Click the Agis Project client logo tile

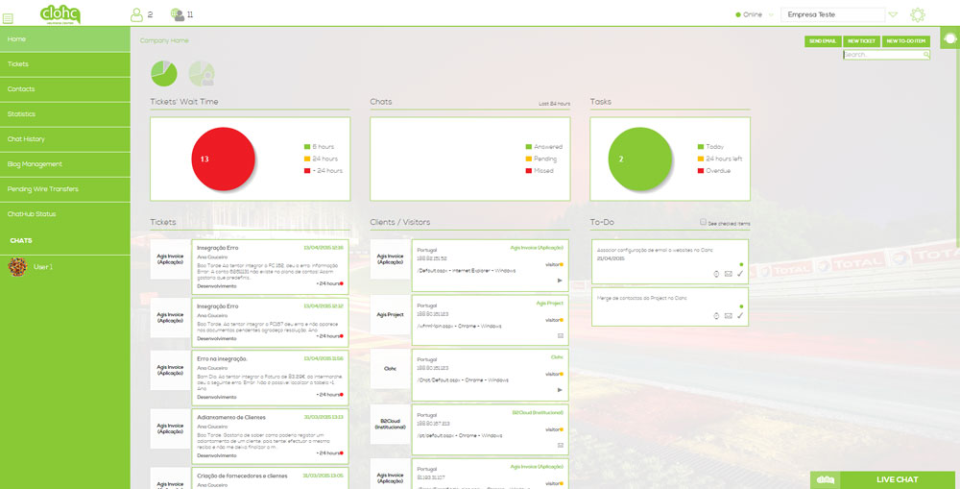coord(390,315)
